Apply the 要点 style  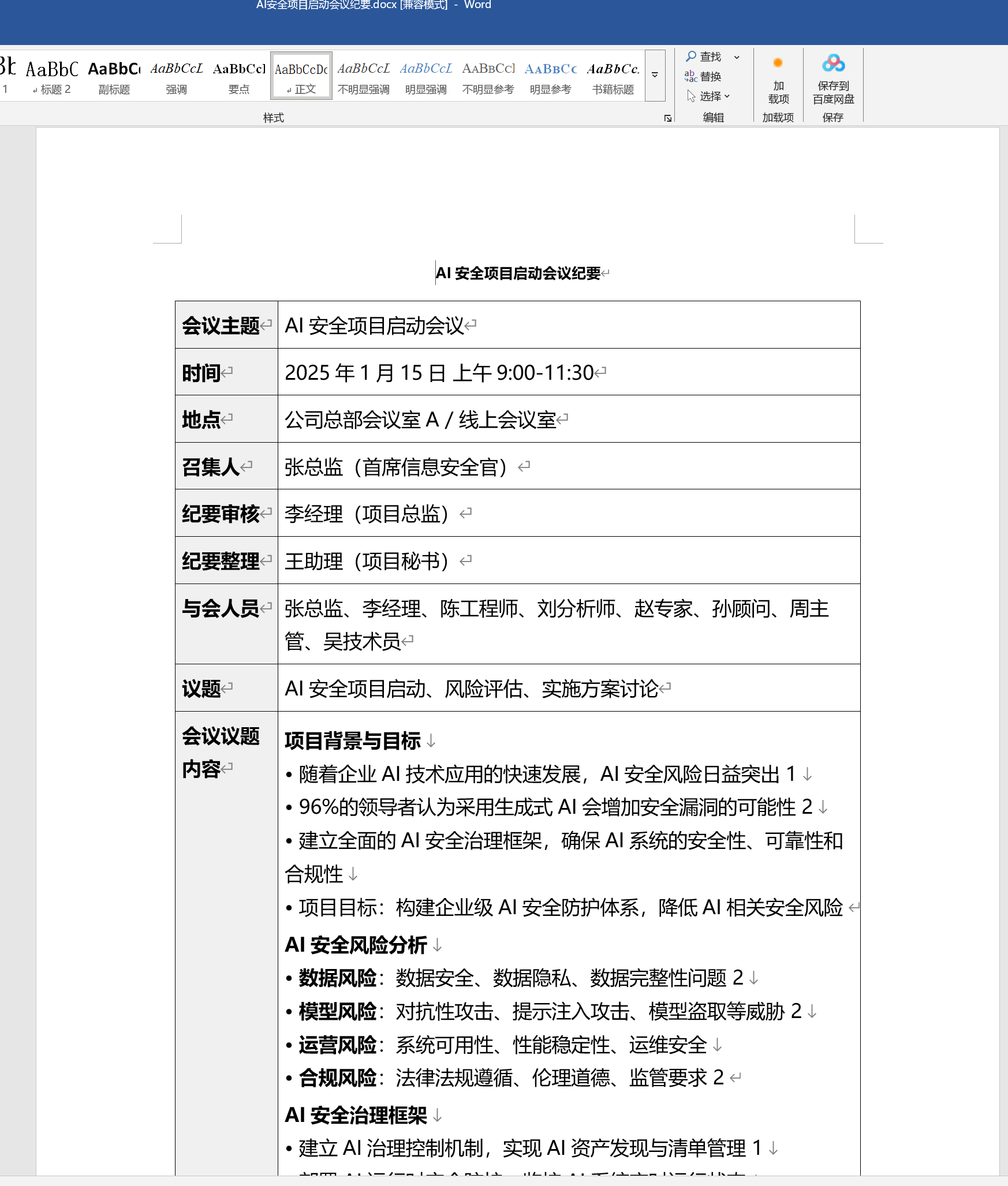pyautogui.click(x=239, y=76)
